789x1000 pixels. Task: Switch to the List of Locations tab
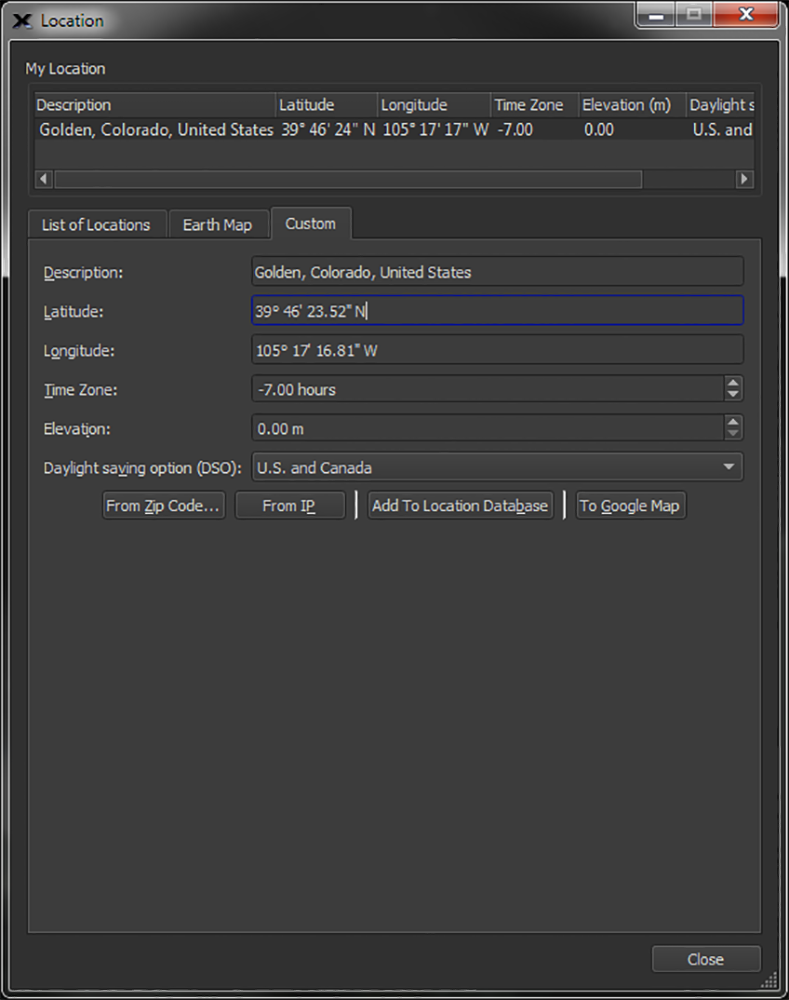(x=96, y=224)
